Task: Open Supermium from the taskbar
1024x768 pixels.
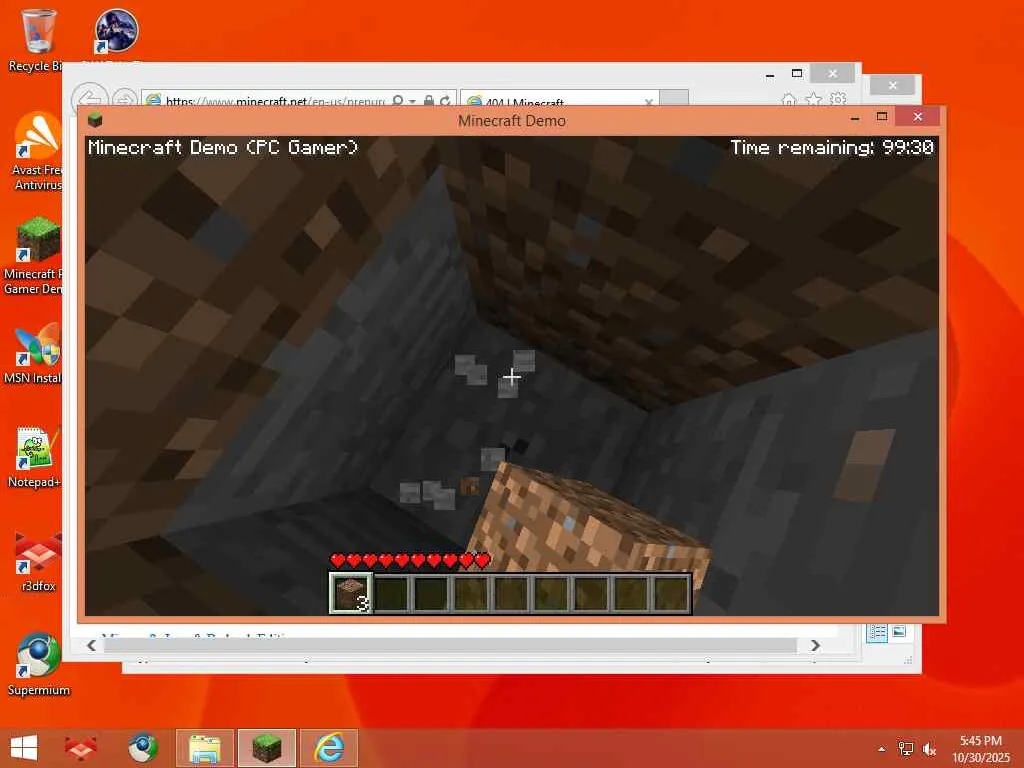Action: [142, 748]
